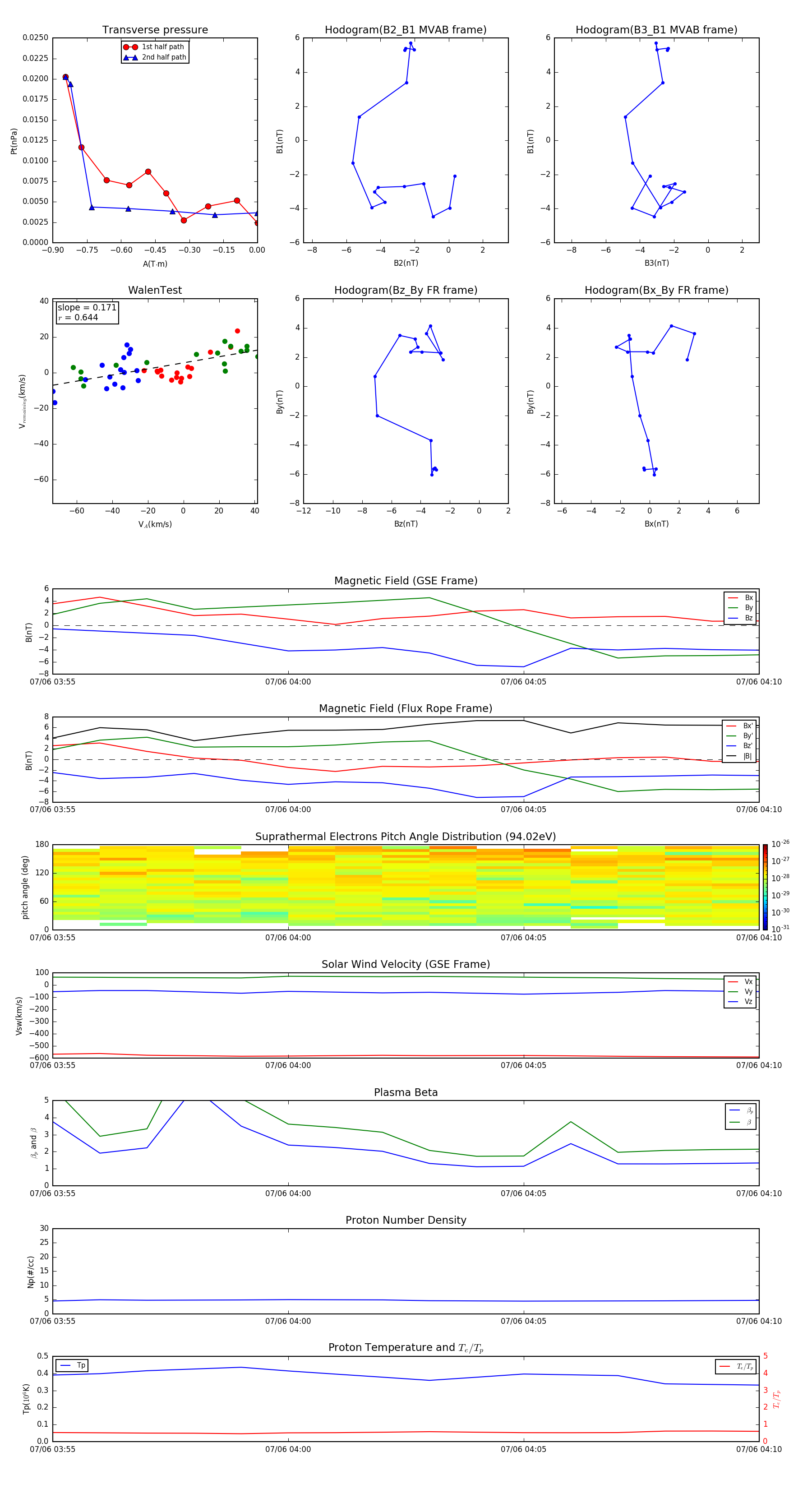812x1489 pixels.
Task: Click 'Np(#/cc)' axis label
Action: 31,1272
